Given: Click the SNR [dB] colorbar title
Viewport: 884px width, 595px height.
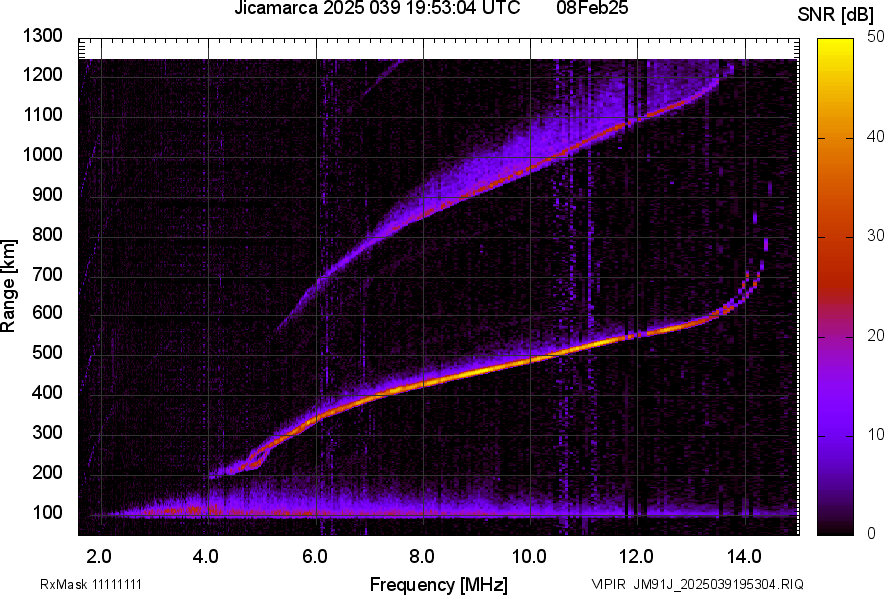Looking at the screenshot, I should [836, 15].
